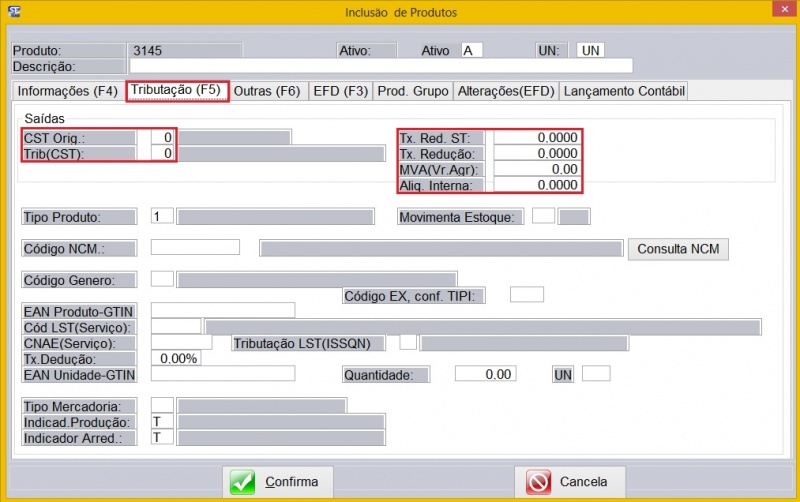Select the Tributação (F5) tab
This screenshot has height=502, width=800.
[x=178, y=91]
